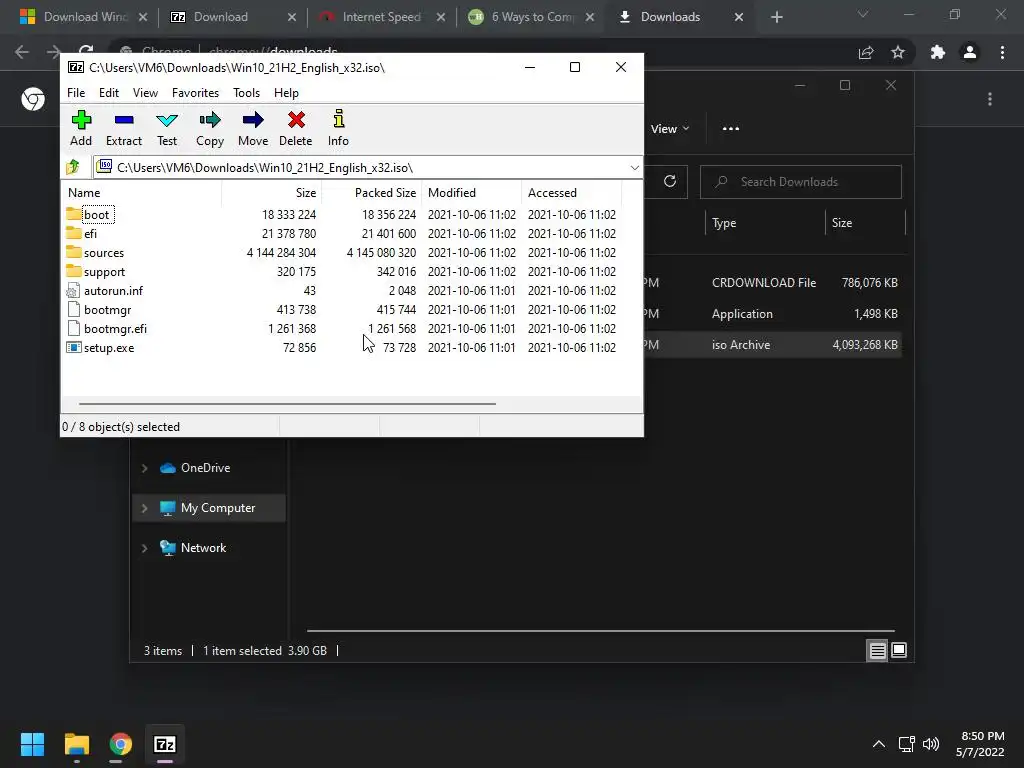Screen dimensions: 1024x768
Task: Click the volume tray icon
Action: pos(931,744)
